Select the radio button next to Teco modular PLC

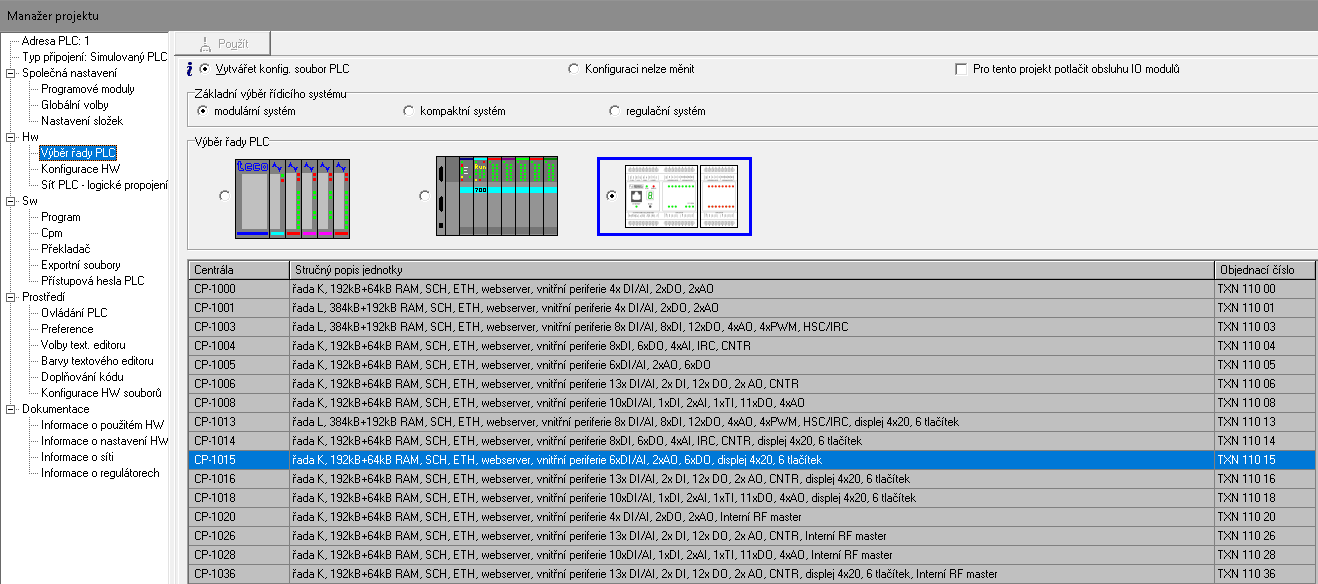[224, 196]
